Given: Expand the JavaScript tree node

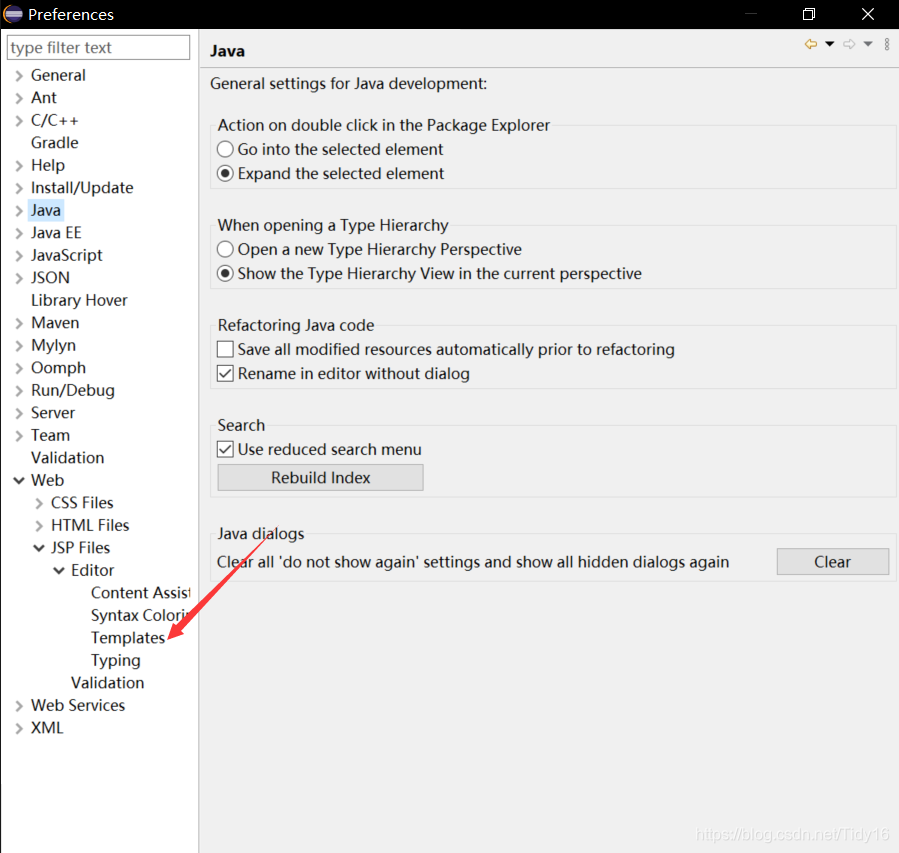Looking at the screenshot, I should 19,256.
